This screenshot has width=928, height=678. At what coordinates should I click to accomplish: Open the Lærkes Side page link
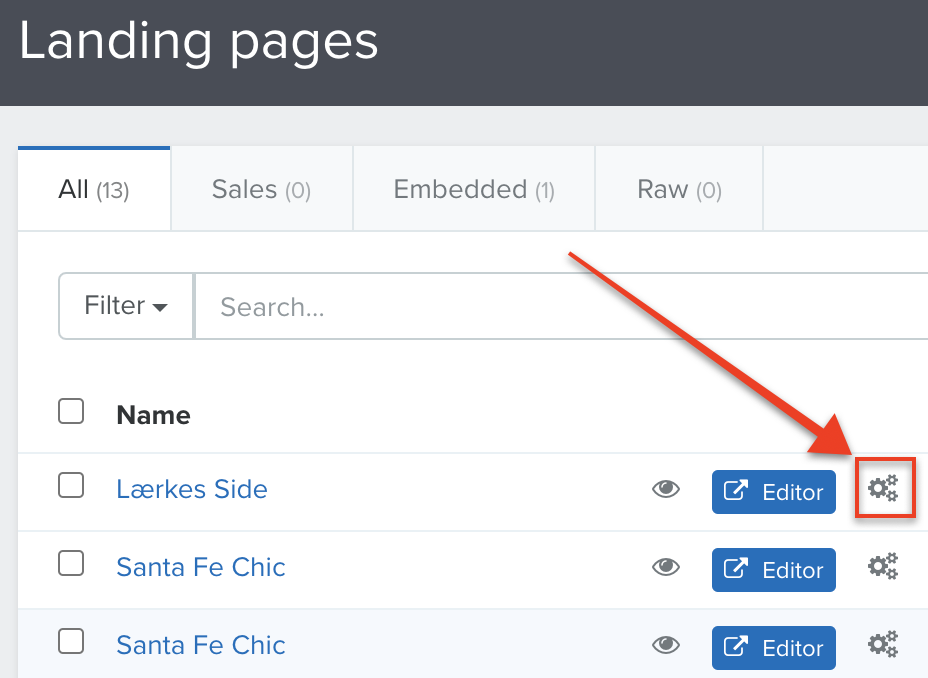pyautogui.click(x=192, y=489)
